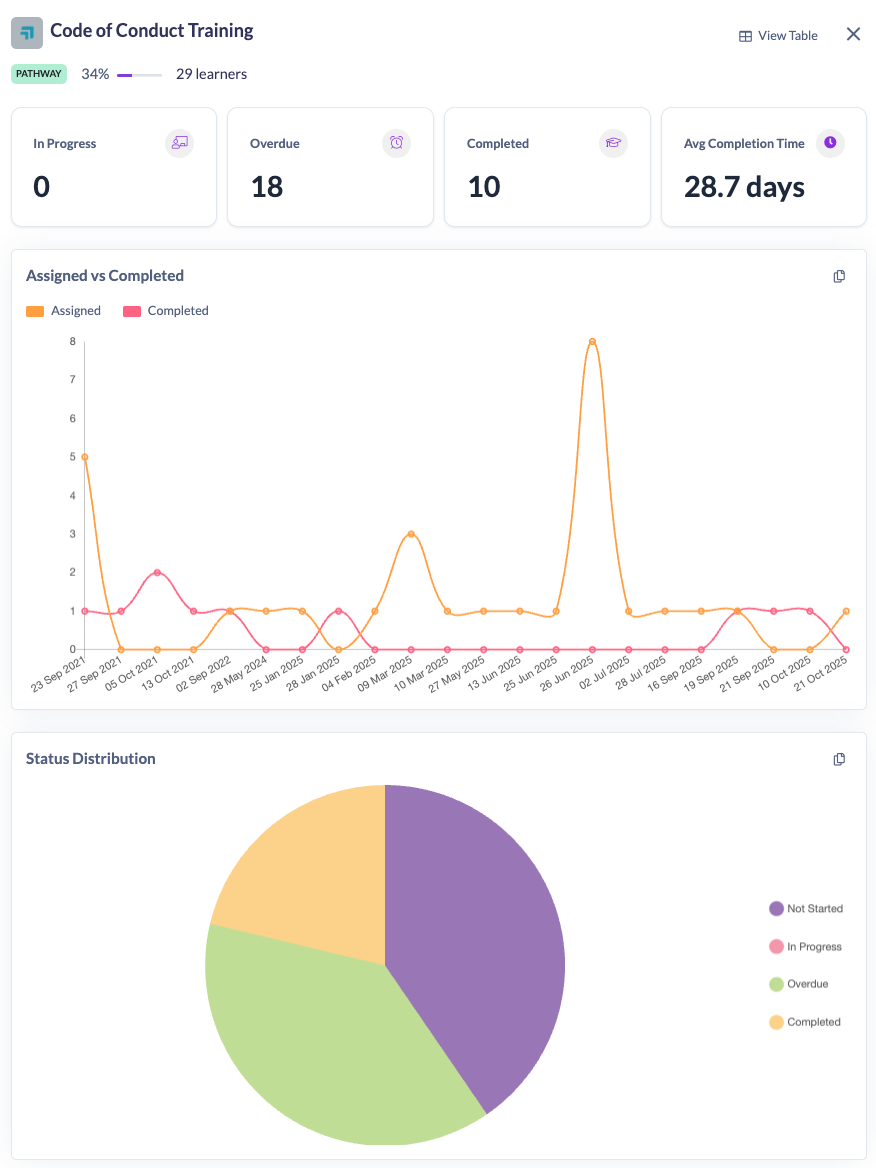
Task: Close the Code of Conduct Training panel
Action: click(x=853, y=34)
